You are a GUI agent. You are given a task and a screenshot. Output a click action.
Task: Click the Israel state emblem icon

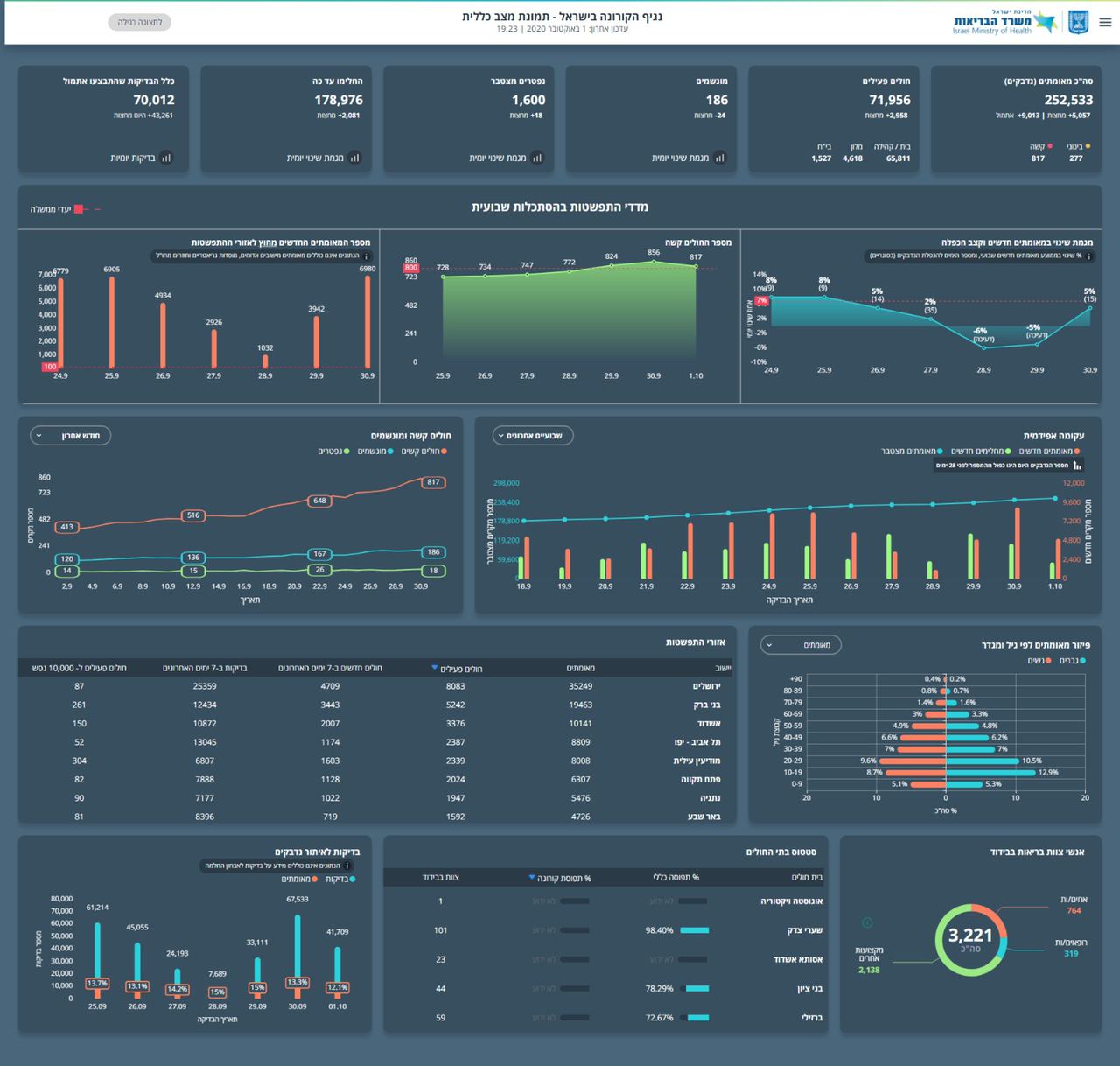click(1078, 23)
